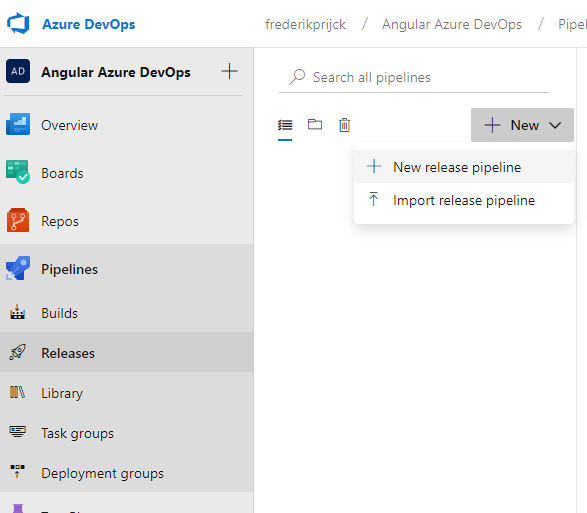
Task: Open Task groups under Pipelines
Action: tap(127, 433)
